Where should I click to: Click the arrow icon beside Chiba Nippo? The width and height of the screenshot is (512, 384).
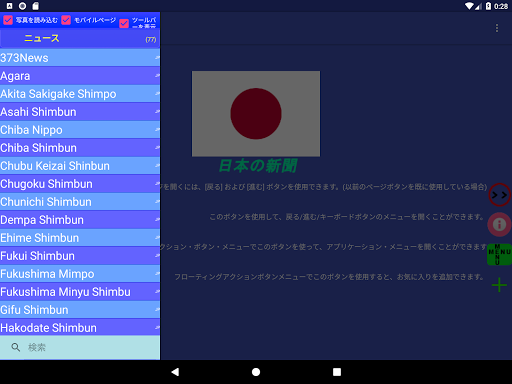coord(157,130)
